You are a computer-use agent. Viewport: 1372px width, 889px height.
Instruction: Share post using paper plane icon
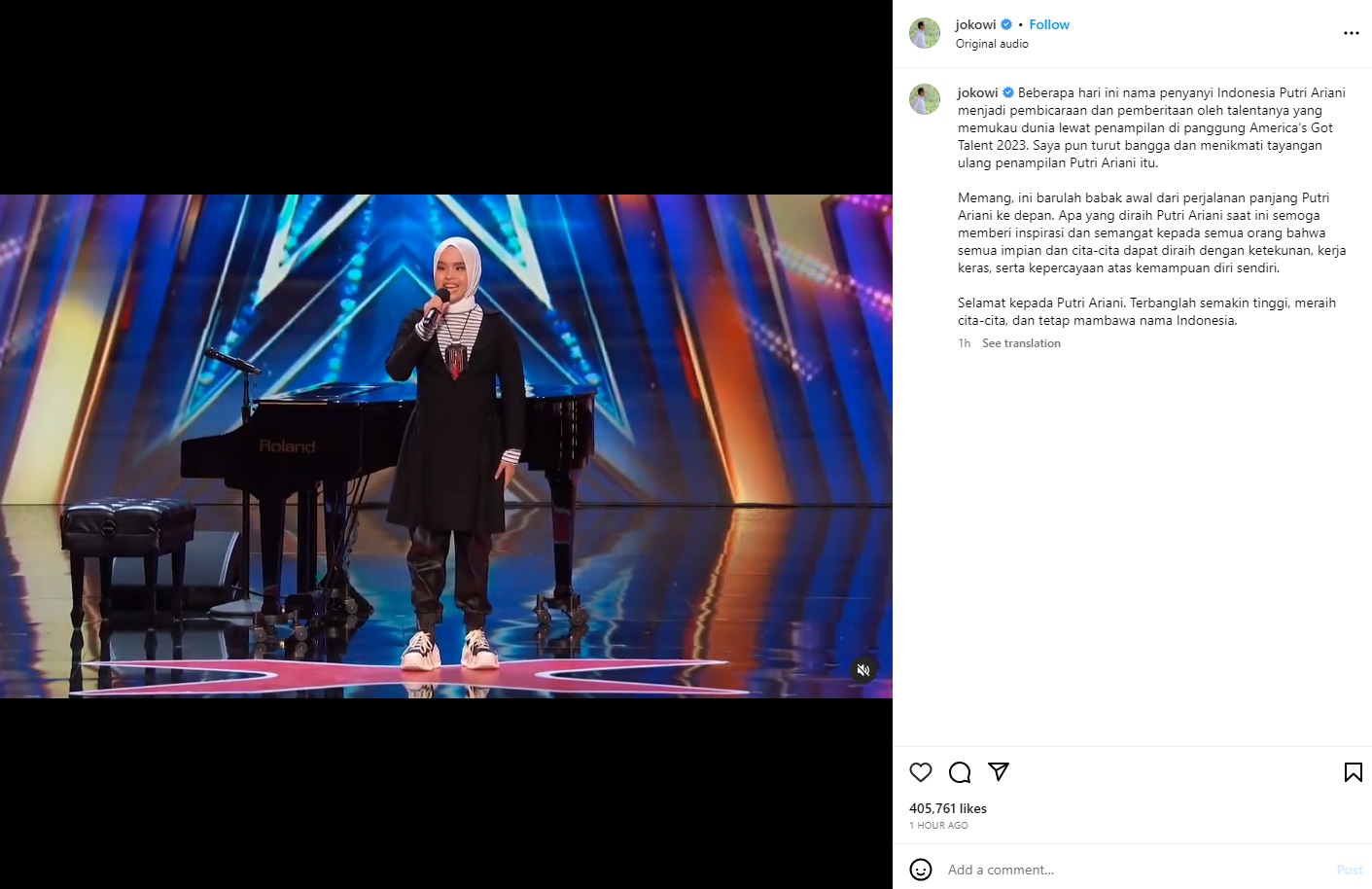coord(999,771)
